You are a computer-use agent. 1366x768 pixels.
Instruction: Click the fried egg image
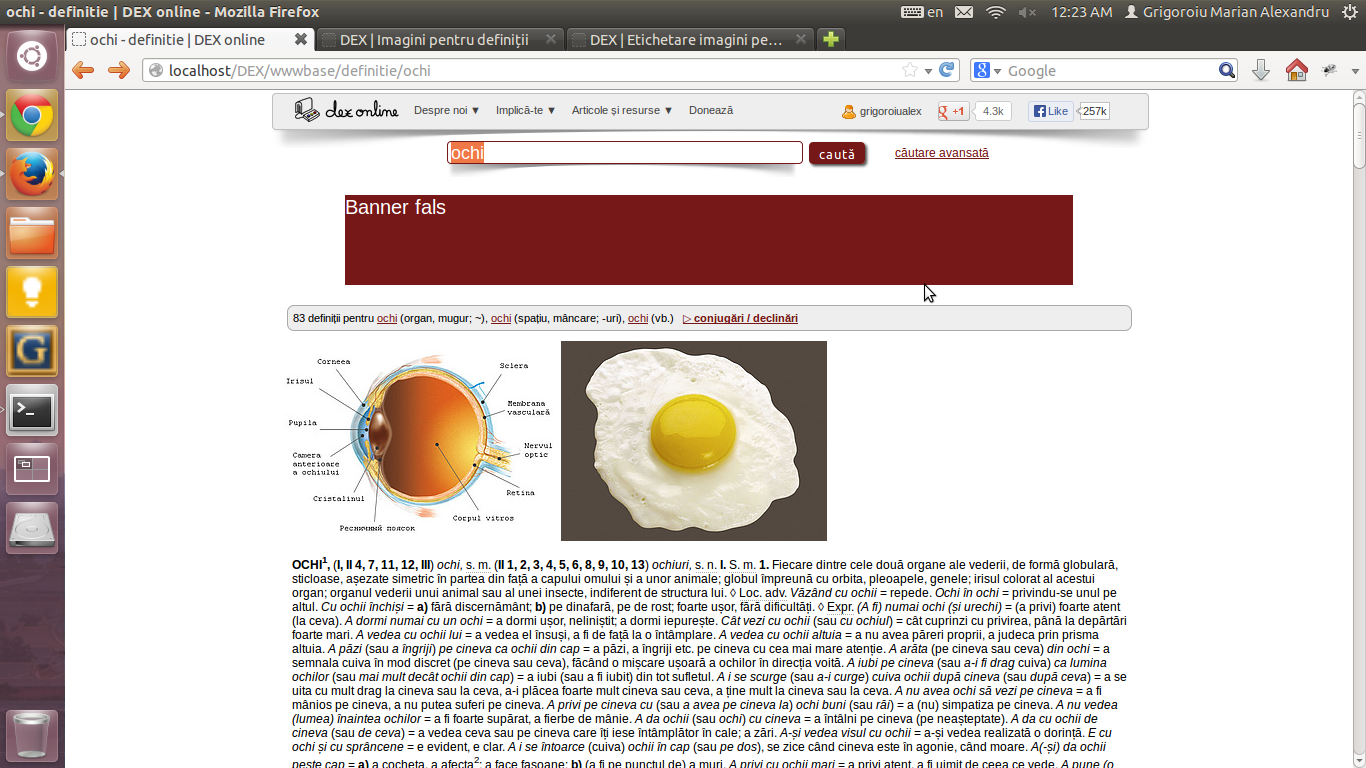pos(694,441)
